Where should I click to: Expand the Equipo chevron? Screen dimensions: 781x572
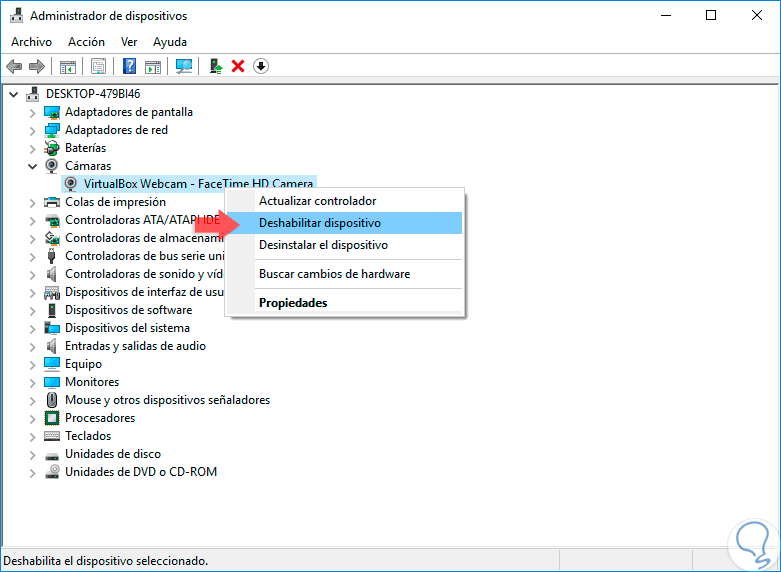tap(32, 365)
